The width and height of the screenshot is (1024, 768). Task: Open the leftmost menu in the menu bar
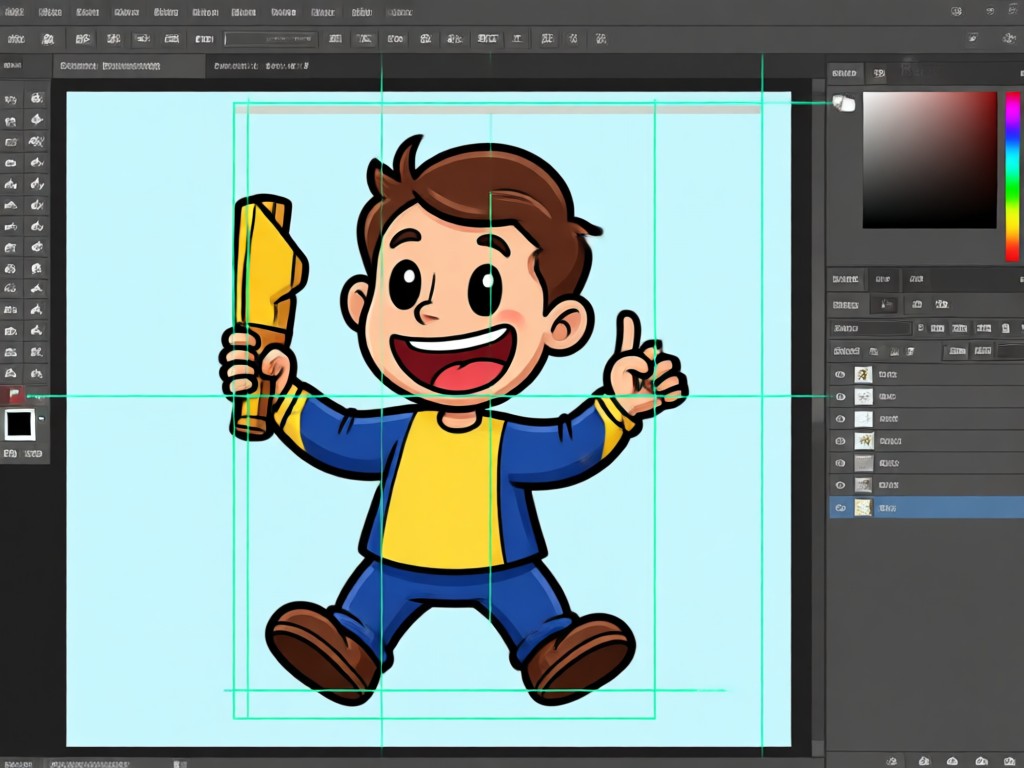[14, 12]
